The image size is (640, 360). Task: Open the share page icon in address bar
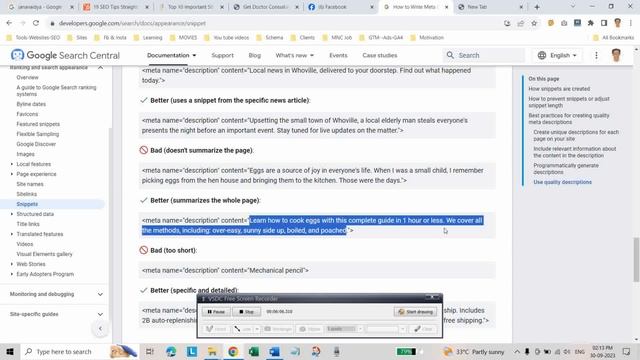point(520,23)
